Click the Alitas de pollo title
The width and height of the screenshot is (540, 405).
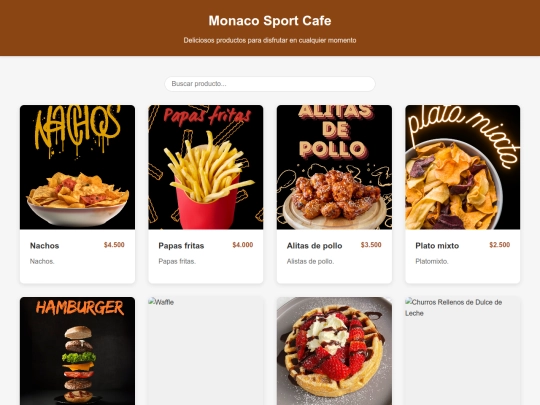314,246
